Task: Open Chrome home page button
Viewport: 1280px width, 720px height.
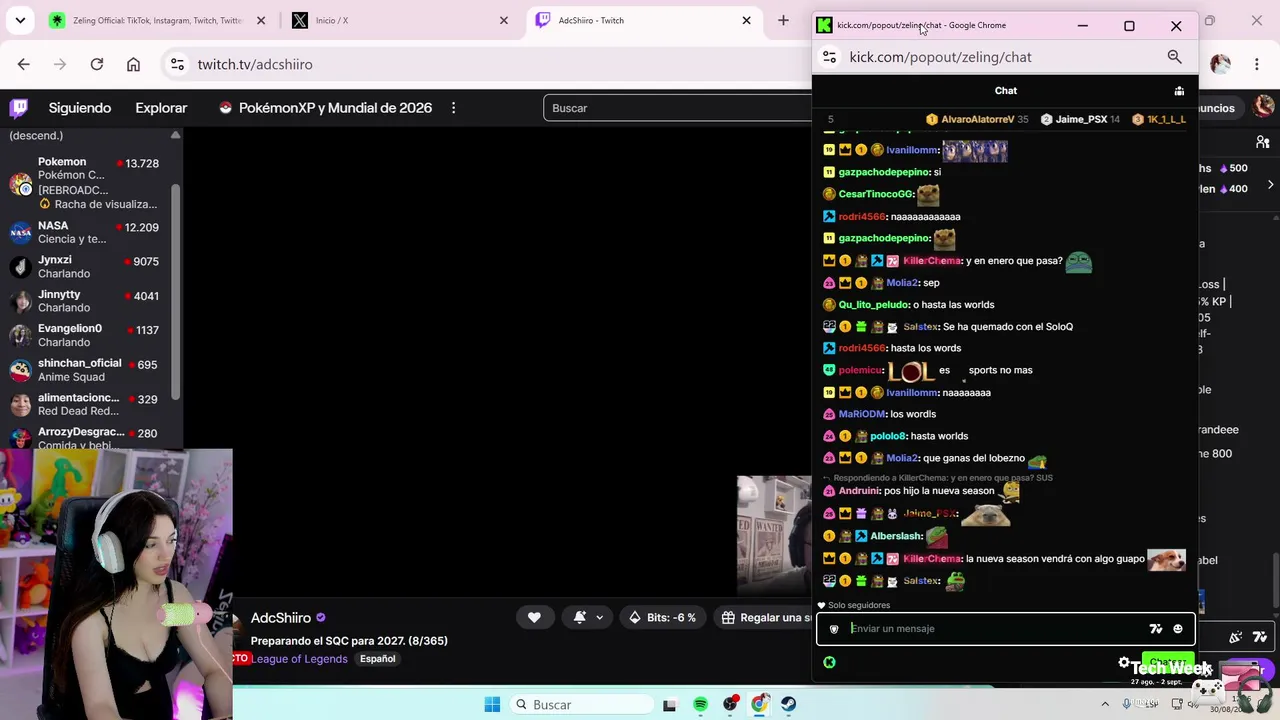Action: click(x=133, y=64)
